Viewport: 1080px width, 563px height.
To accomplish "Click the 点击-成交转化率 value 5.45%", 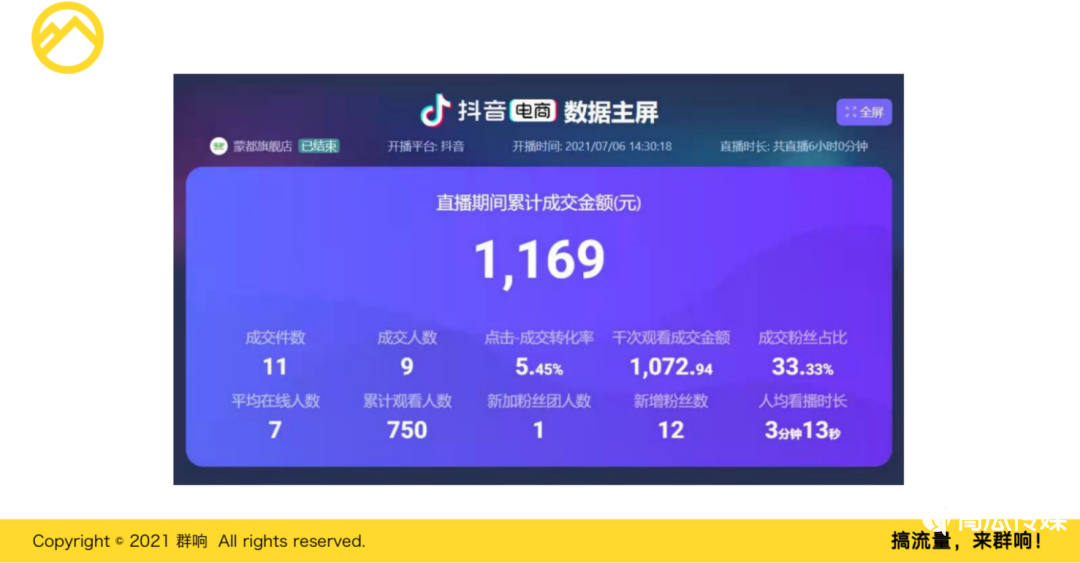I will (539, 368).
